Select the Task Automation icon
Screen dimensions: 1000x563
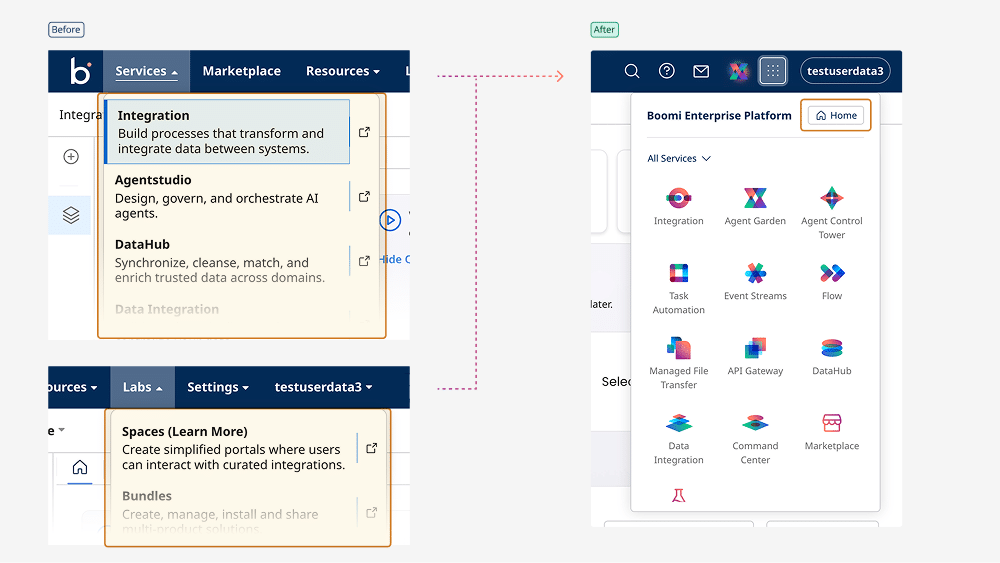coord(678,274)
